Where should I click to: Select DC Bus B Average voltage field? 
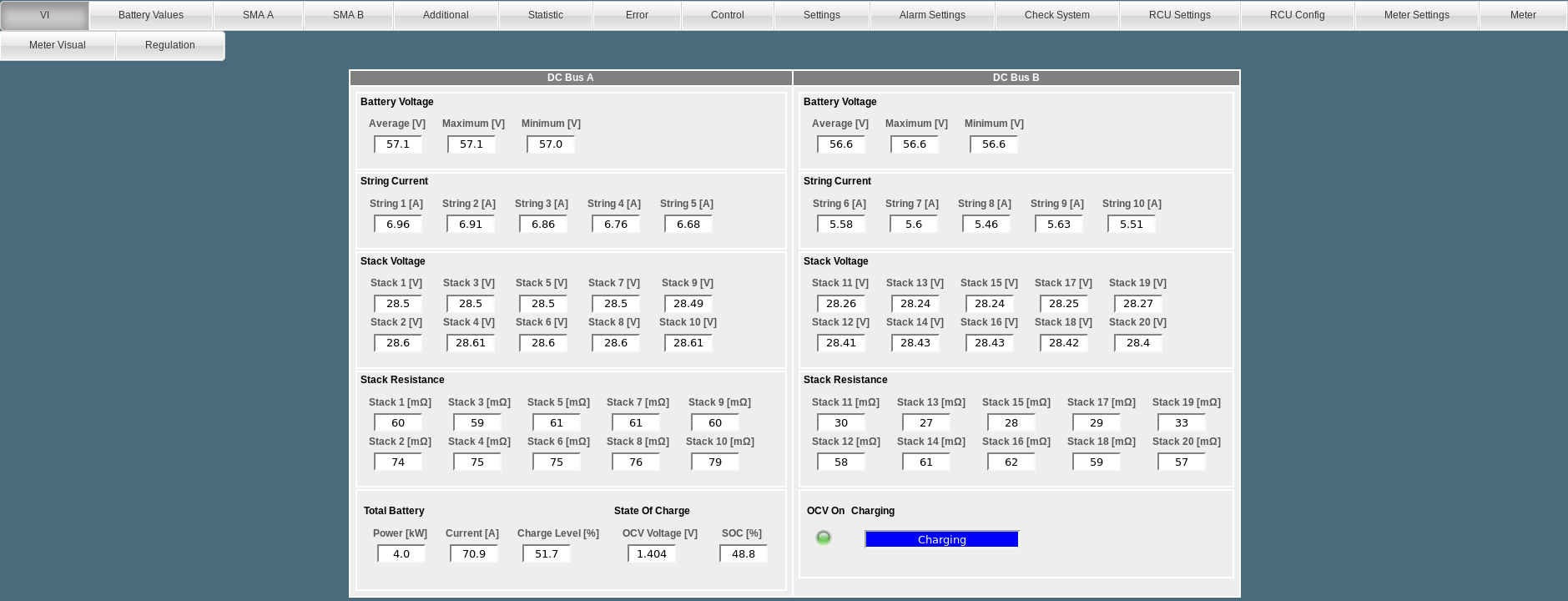[x=841, y=144]
